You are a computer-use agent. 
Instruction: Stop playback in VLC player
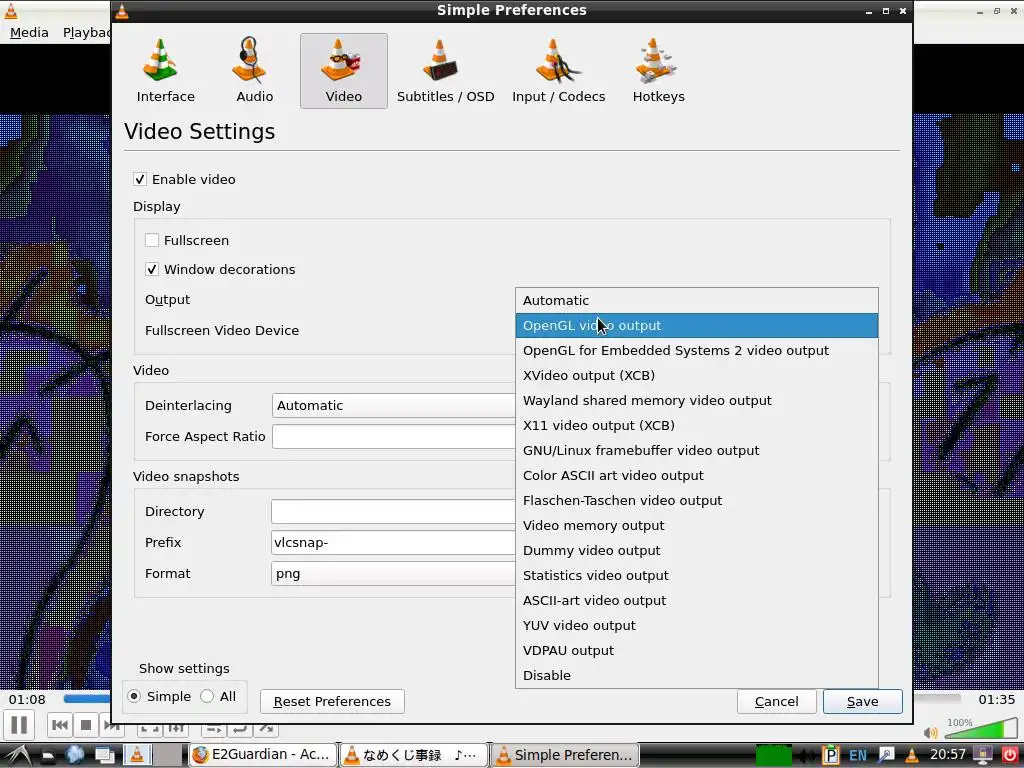tap(86, 725)
